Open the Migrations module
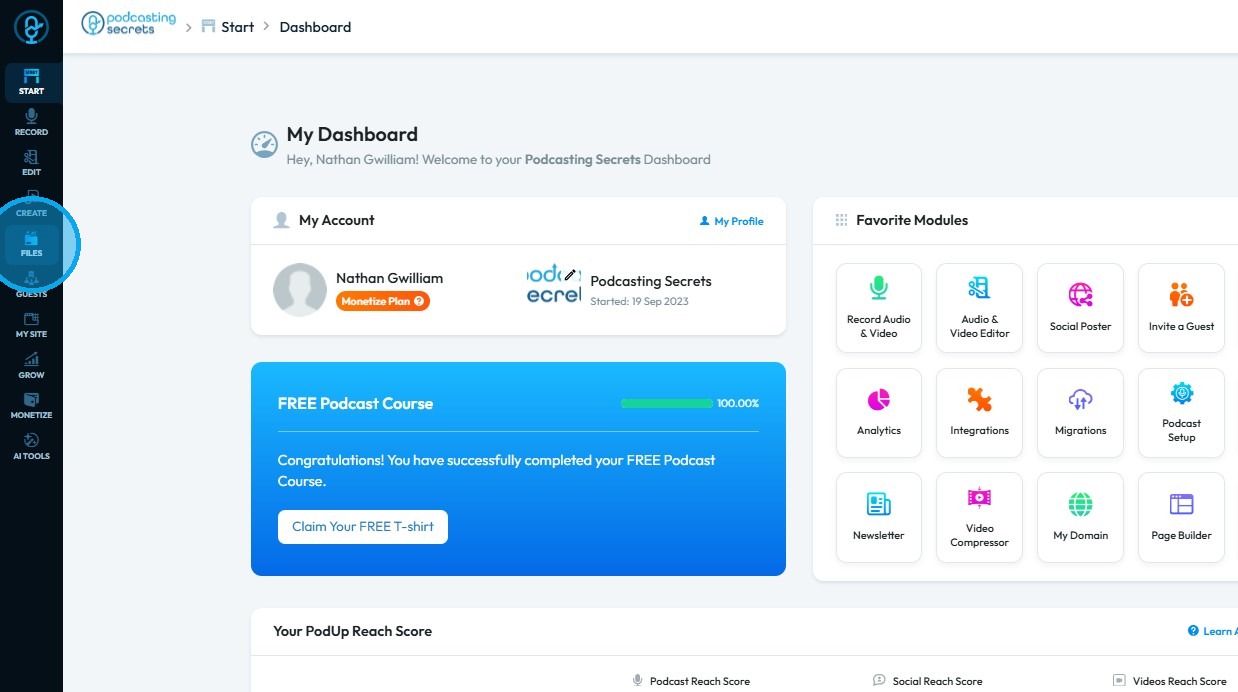Image resolution: width=1238 pixels, height=692 pixels. [1080, 413]
